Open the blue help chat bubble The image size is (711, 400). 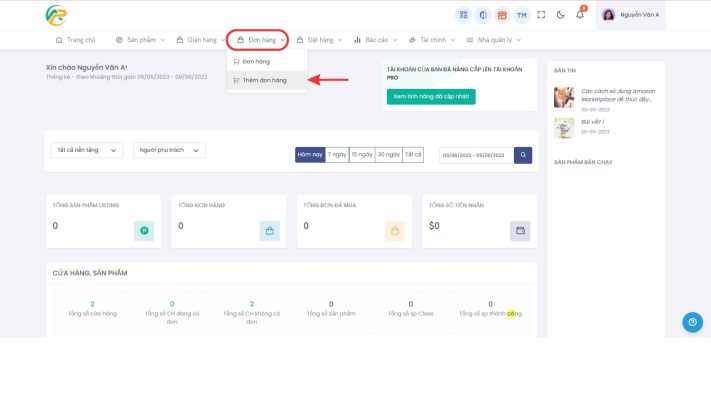pos(692,322)
